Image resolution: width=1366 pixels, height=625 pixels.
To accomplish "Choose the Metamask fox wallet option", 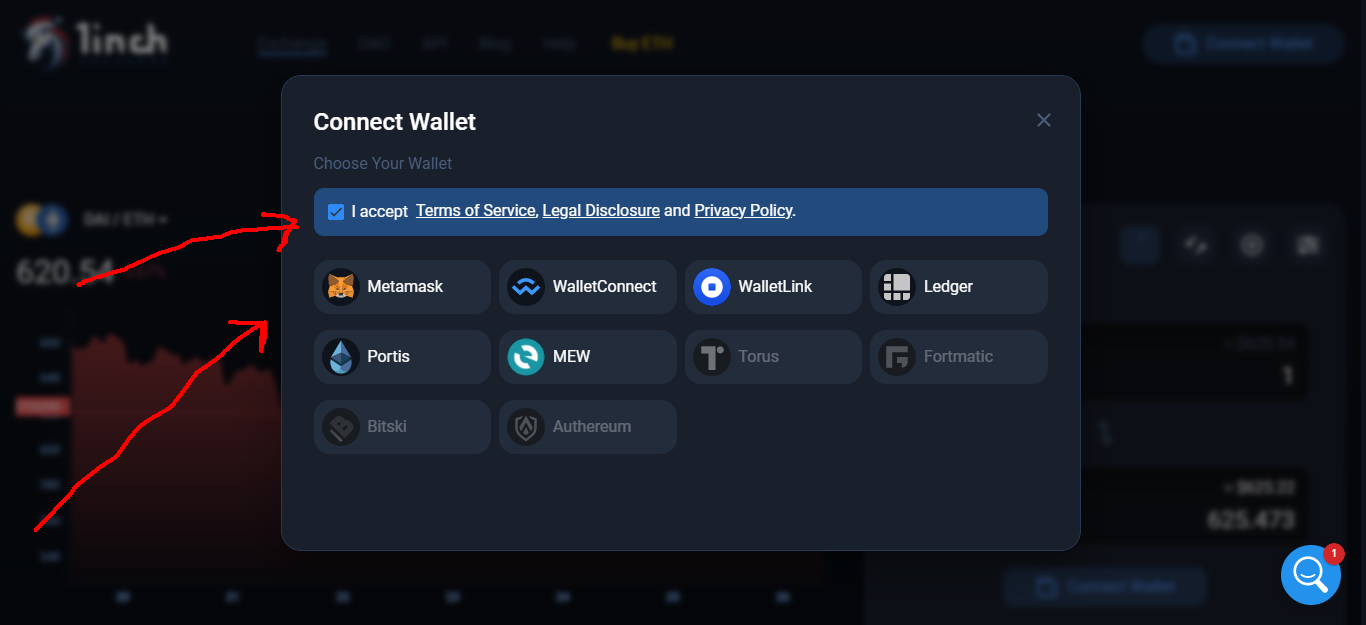I will pyautogui.click(x=402, y=287).
